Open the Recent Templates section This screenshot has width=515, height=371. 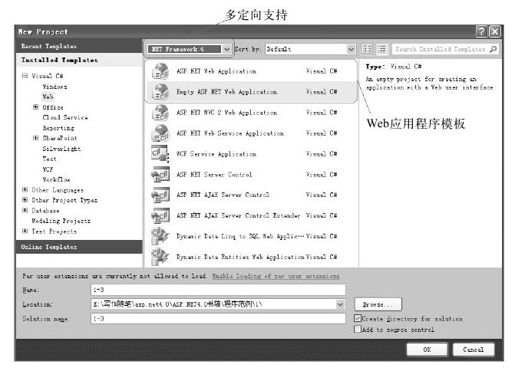coord(79,46)
